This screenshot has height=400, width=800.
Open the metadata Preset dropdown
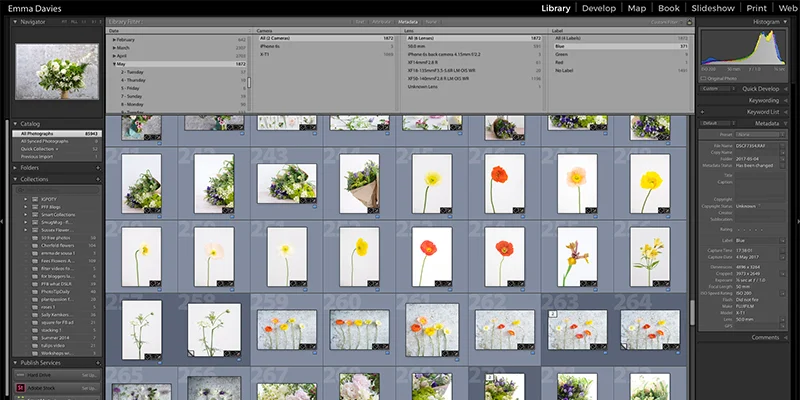point(760,135)
